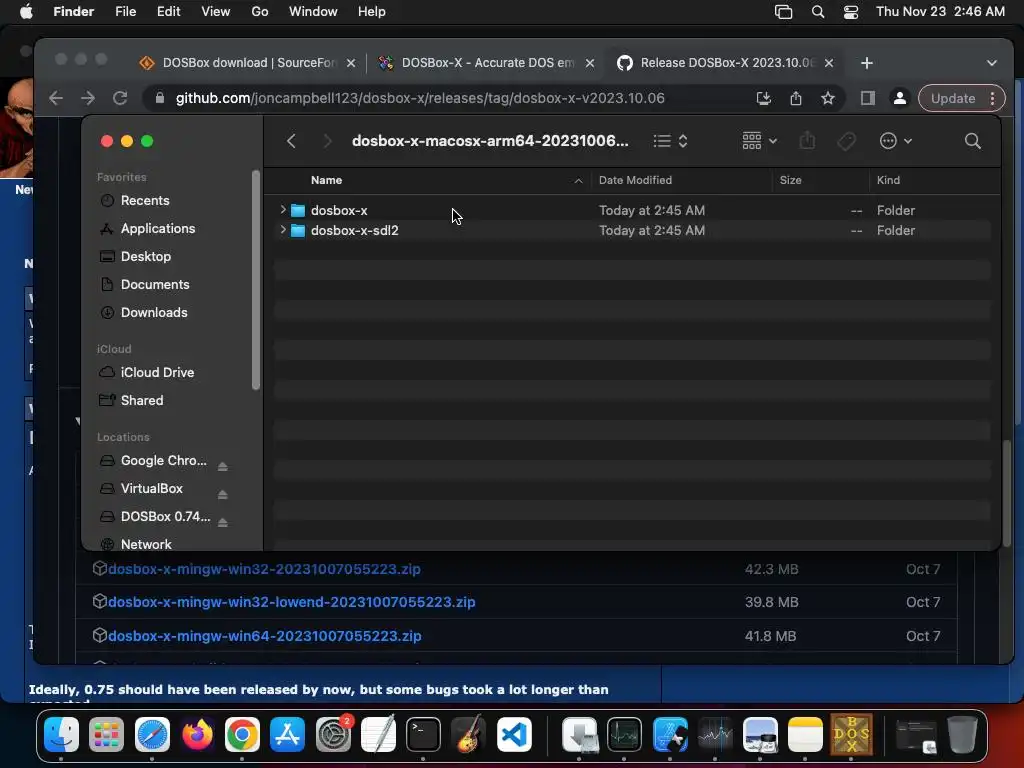Select the dosbox-x-sdl2 folder row
Screen dimensions: 1024x768
click(x=632, y=231)
